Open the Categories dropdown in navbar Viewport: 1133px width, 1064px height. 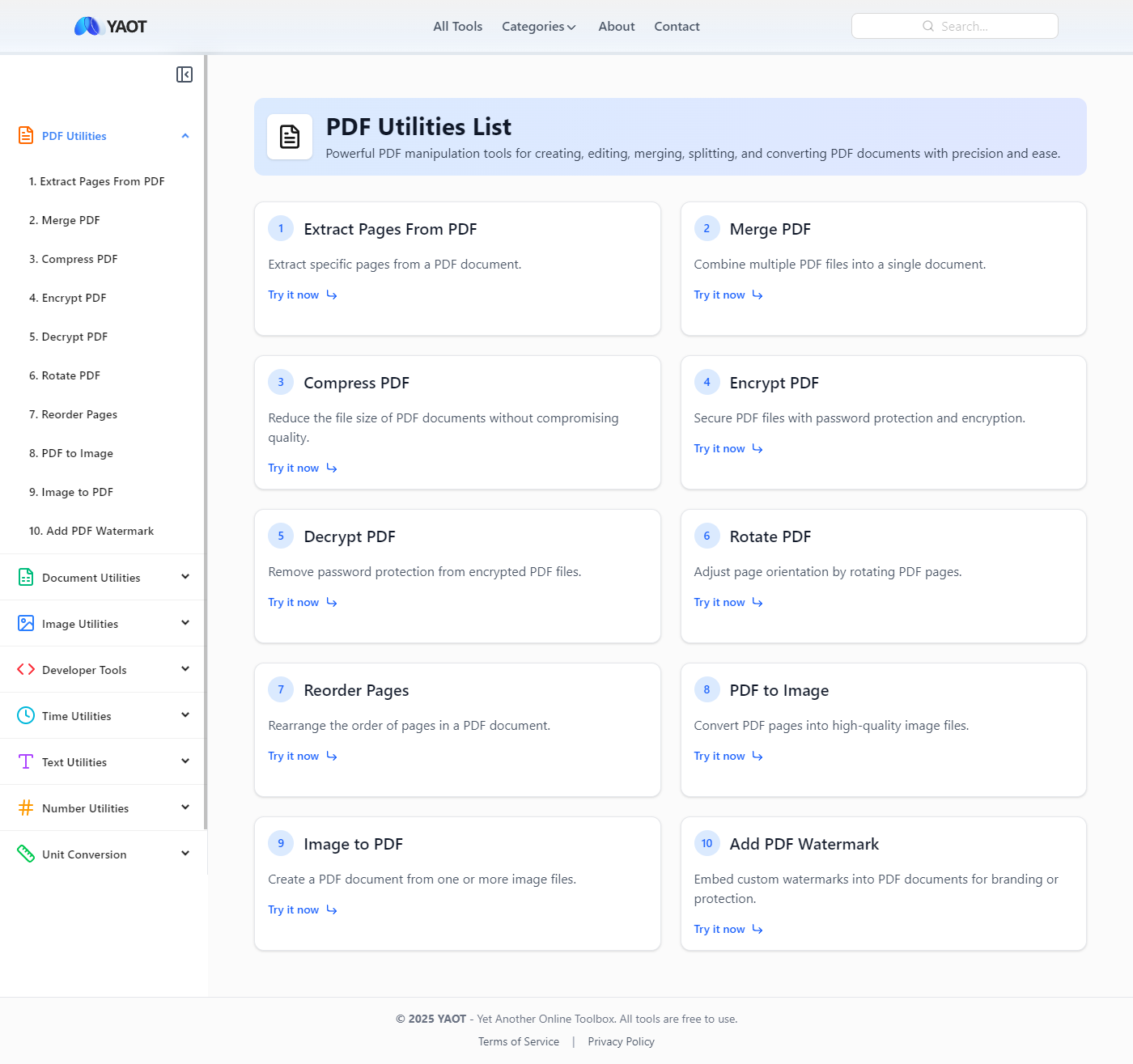click(538, 27)
